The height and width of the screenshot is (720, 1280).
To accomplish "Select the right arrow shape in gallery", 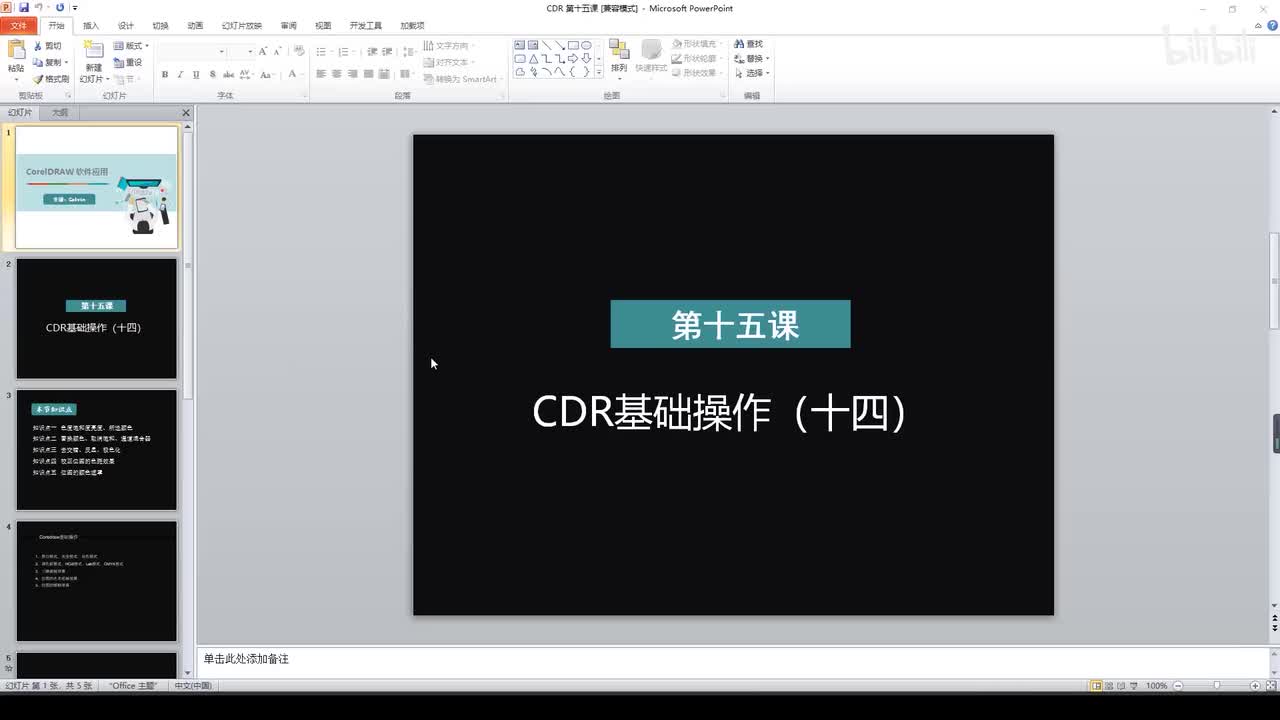I will point(573,58).
